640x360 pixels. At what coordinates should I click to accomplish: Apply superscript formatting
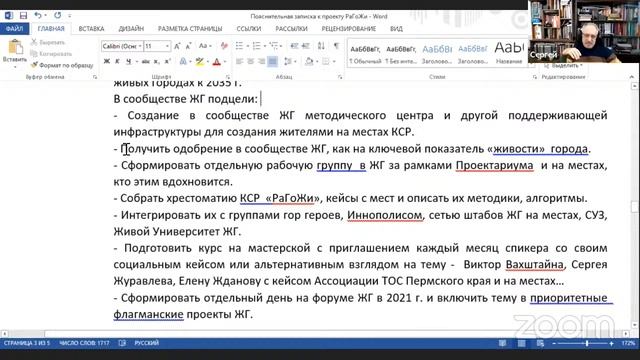click(x=167, y=62)
